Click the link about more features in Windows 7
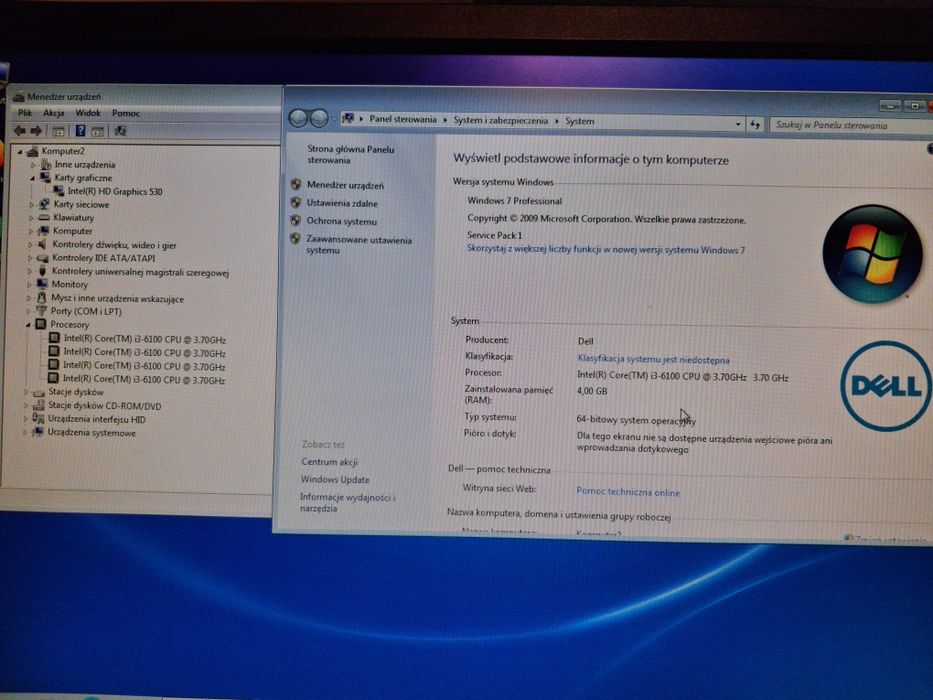 [606, 249]
